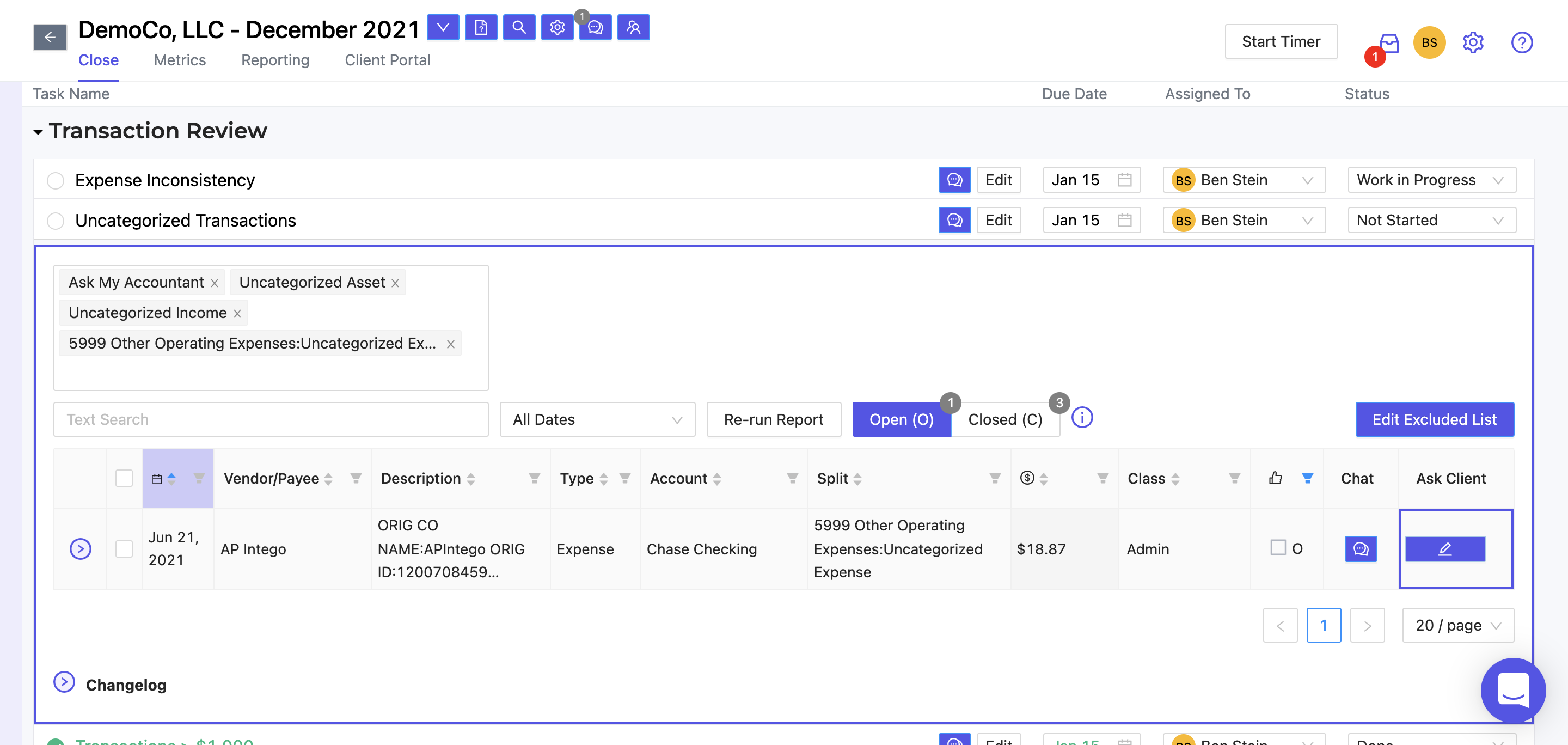Click the settings gear icon on toolbar
This screenshot has width=1568, height=745.
[556, 27]
